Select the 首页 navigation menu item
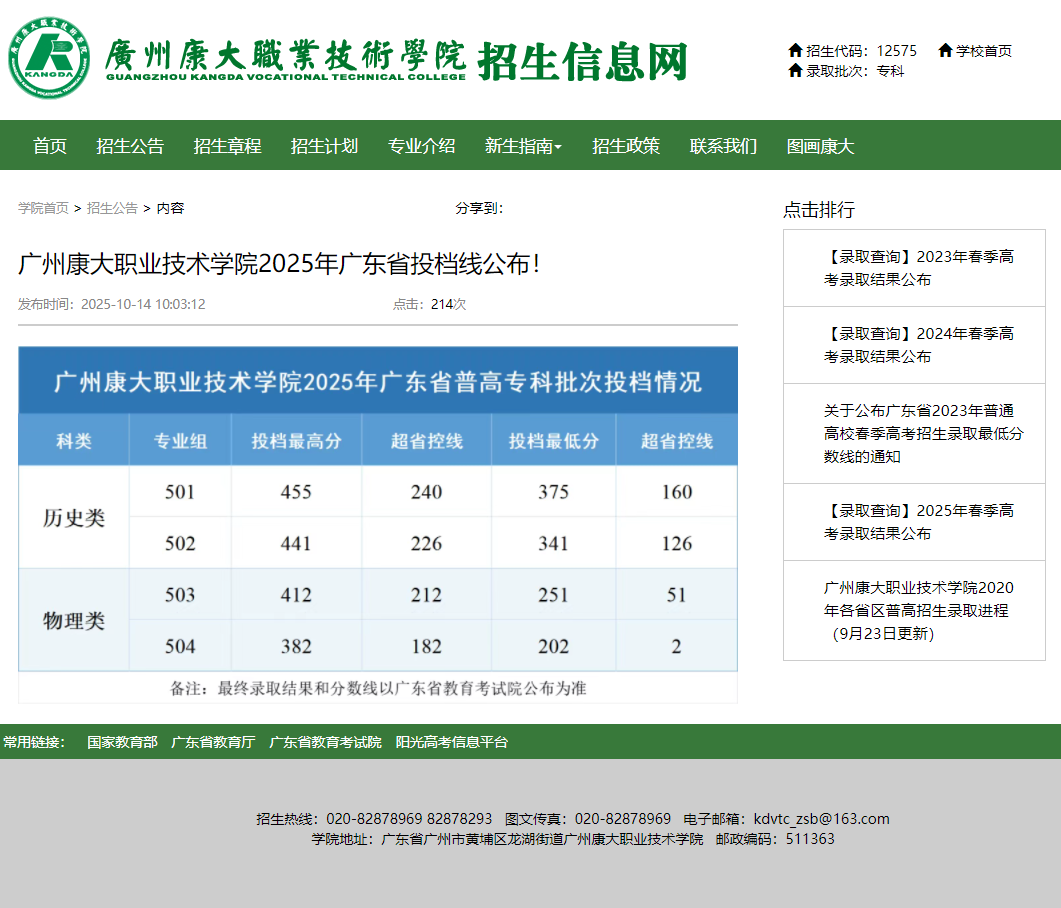Image resolution: width=1061 pixels, height=908 pixels. coord(48,145)
